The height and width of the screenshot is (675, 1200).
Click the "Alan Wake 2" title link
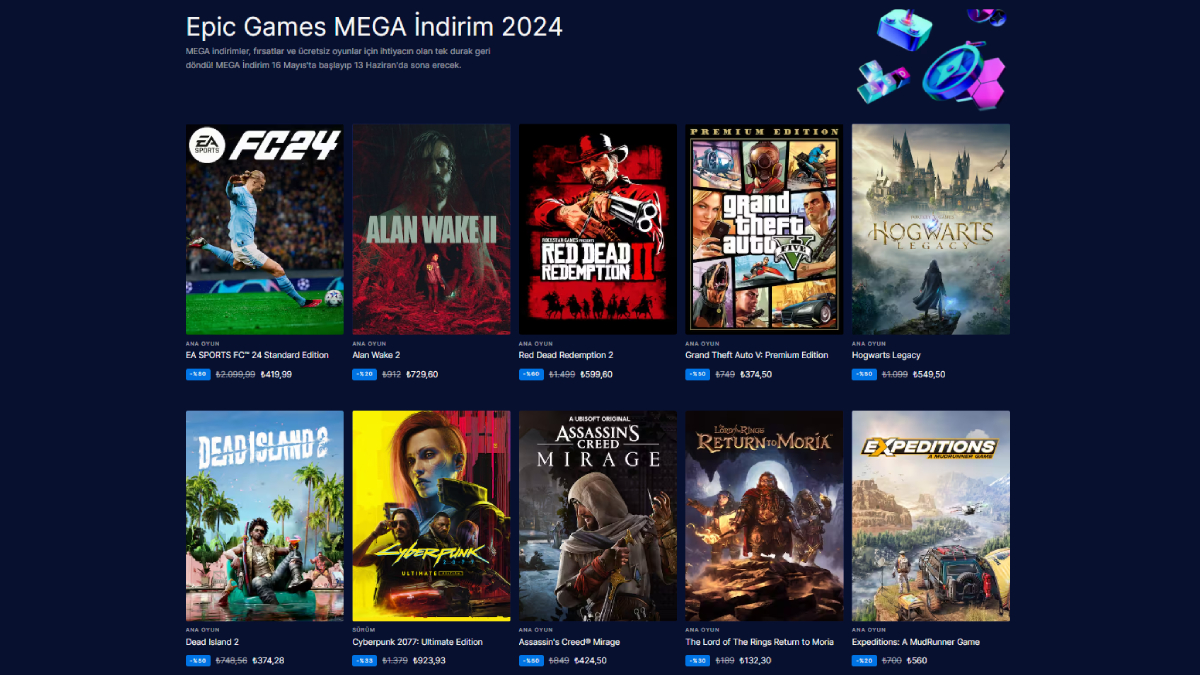tap(376, 355)
